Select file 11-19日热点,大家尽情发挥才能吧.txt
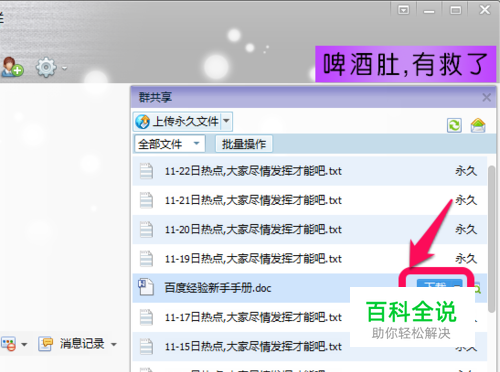Image resolution: width=500 pixels, height=372 pixels. (310, 259)
